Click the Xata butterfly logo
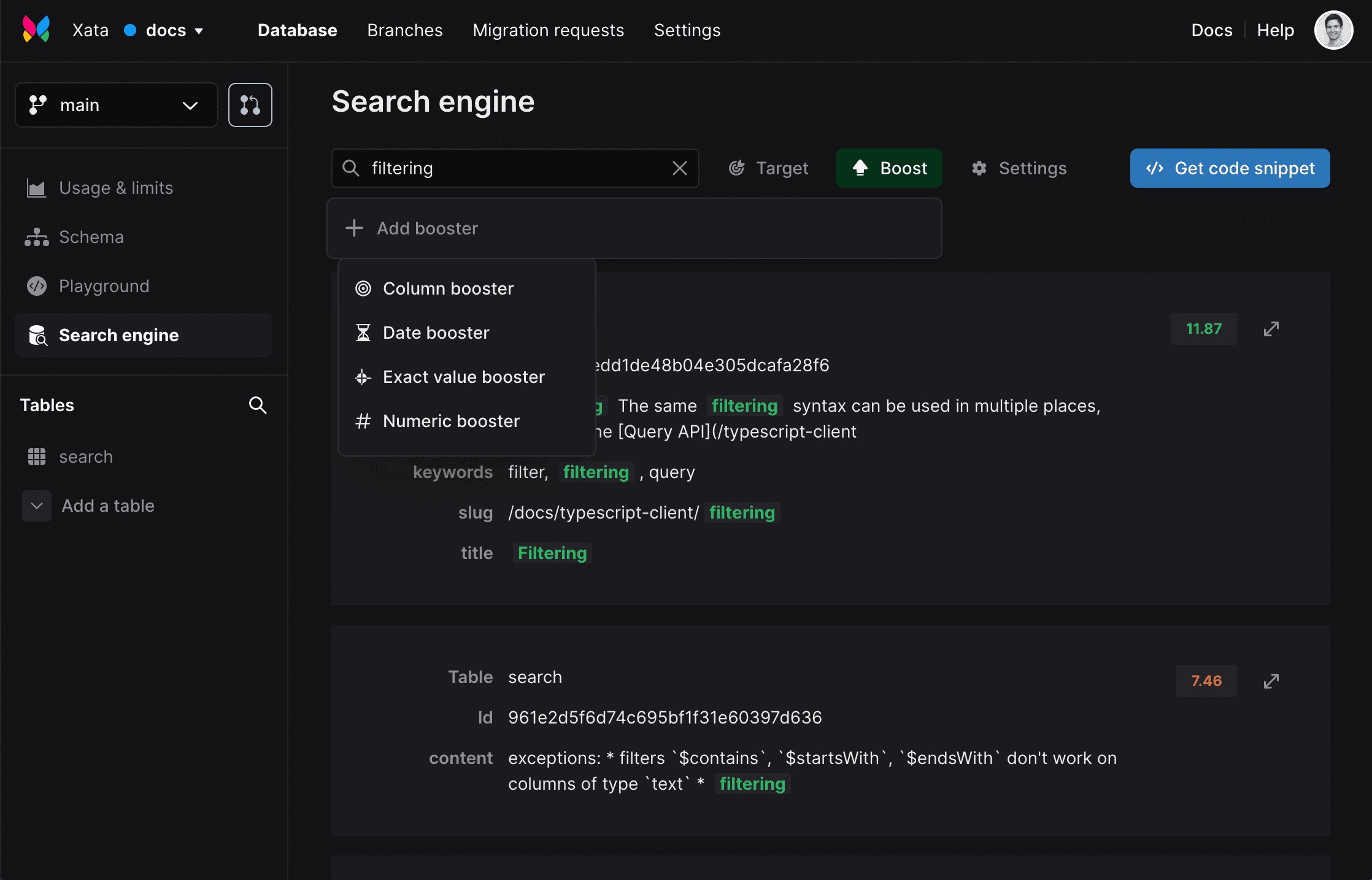This screenshot has width=1372, height=880. (x=36, y=29)
